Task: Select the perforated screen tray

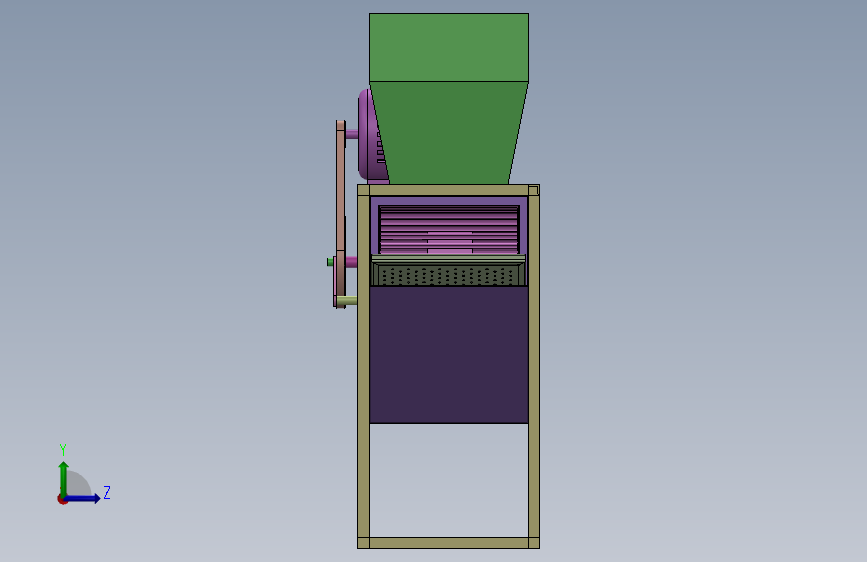Action: tap(448, 274)
